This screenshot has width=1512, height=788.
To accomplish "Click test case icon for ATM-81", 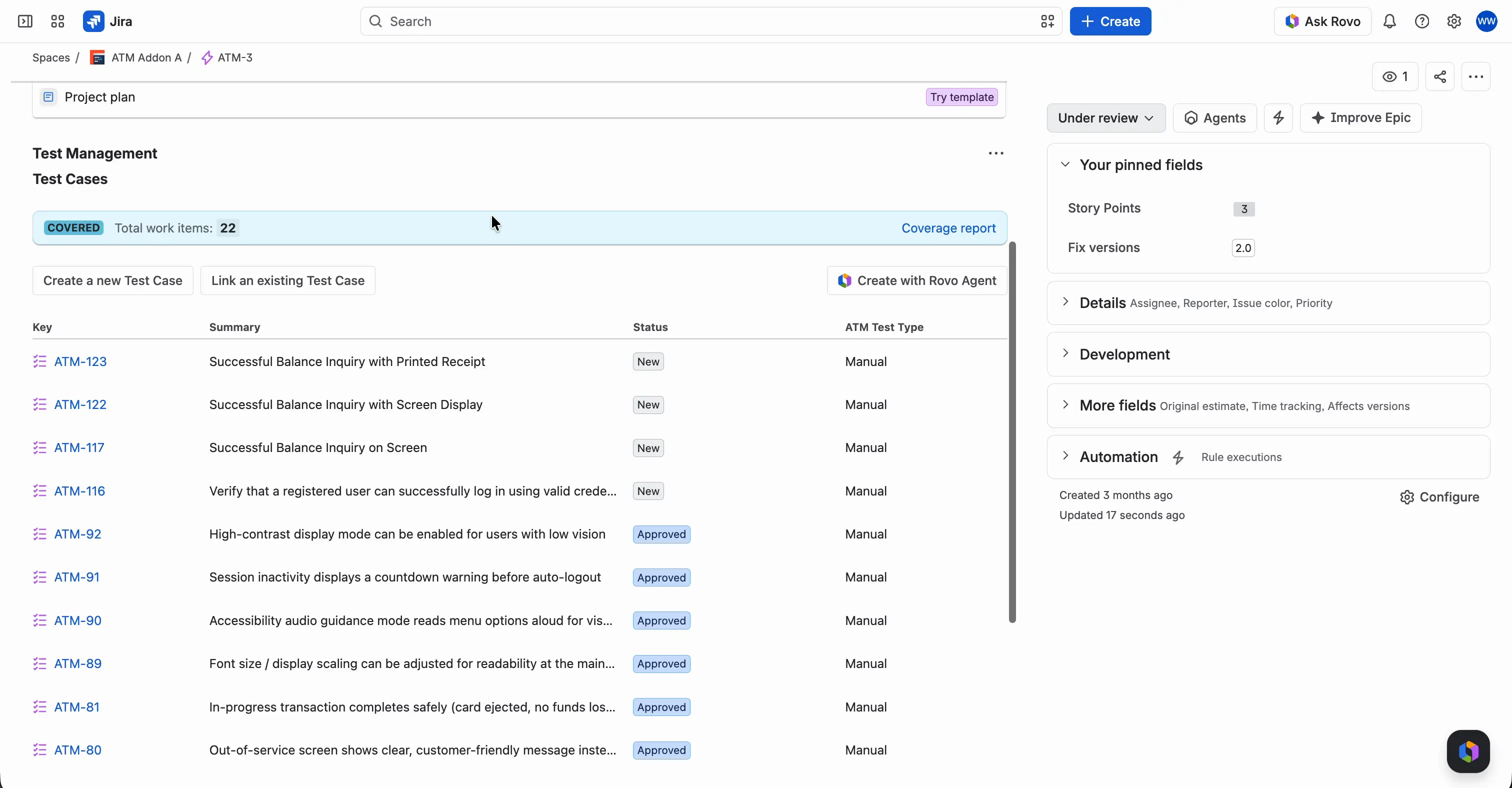I will (x=39, y=707).
